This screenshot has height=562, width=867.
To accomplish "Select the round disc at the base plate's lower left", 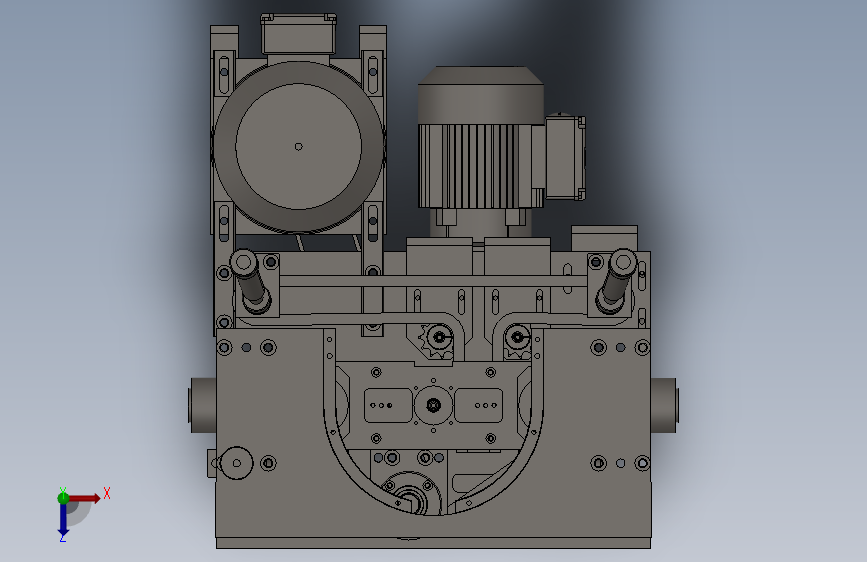I will (x=236, y=463).
